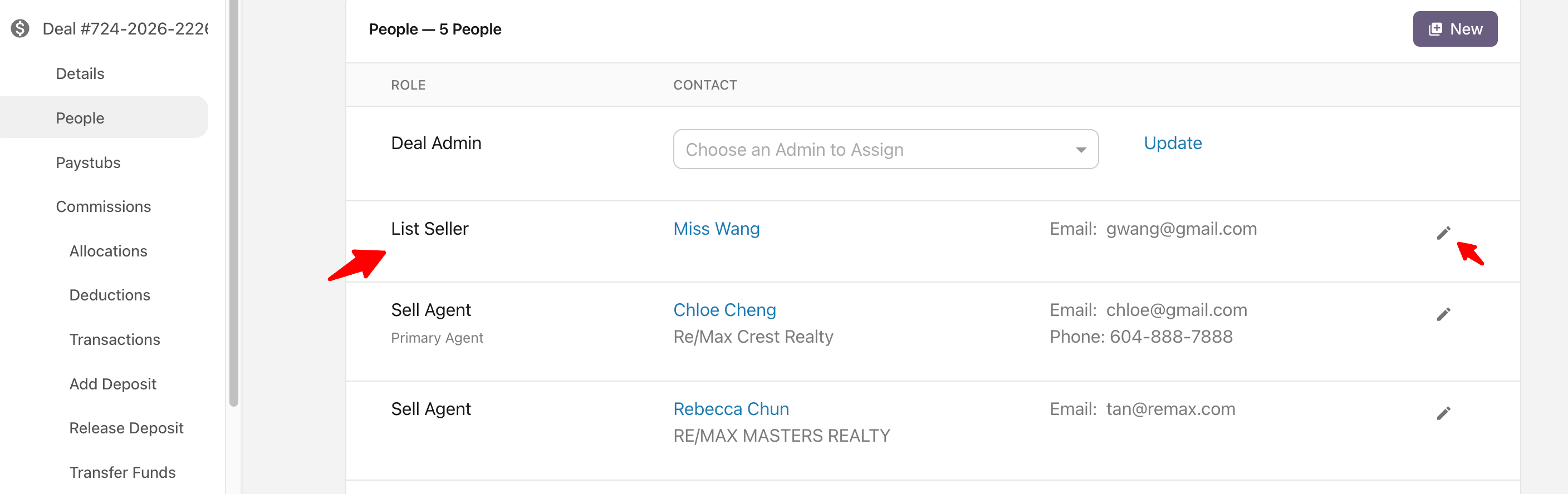The width and height of the screenshot is (1568, 494).
Task: Open the Deductions page
Action: 110,295
